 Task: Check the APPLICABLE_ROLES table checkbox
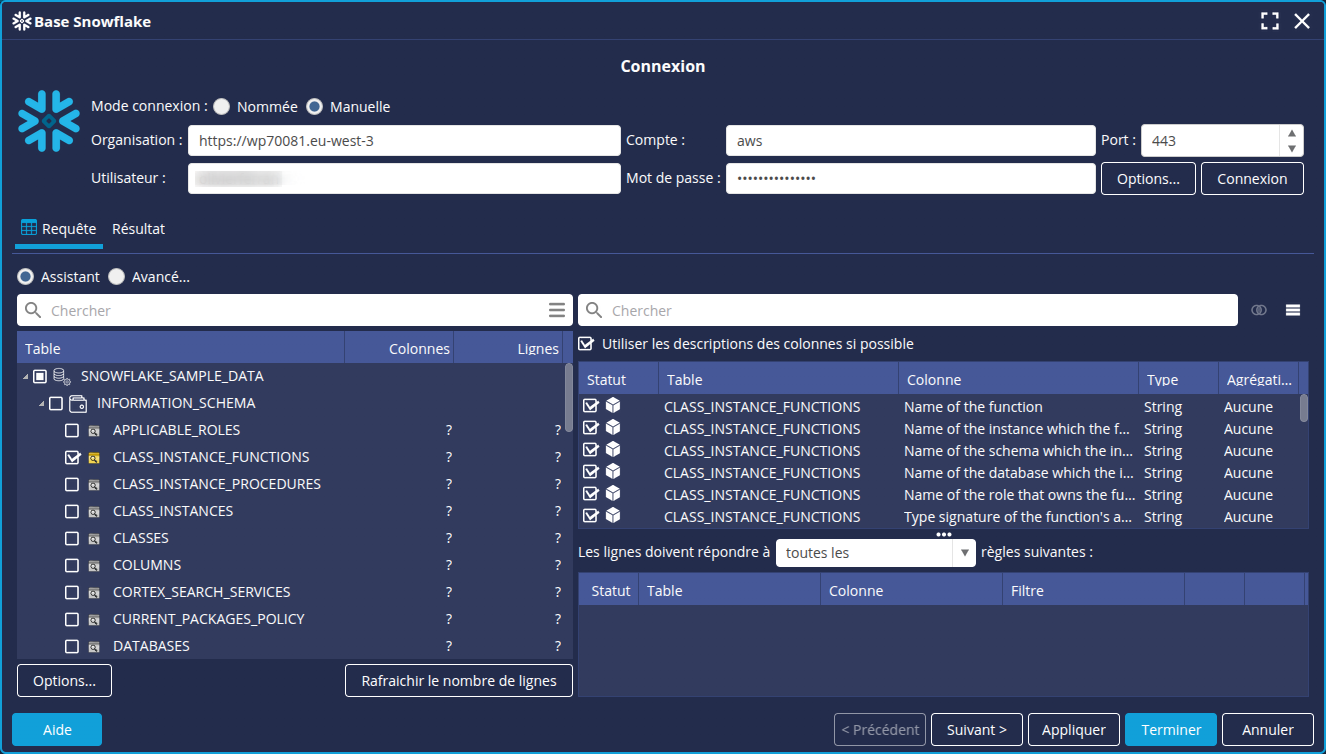[72, 431]
